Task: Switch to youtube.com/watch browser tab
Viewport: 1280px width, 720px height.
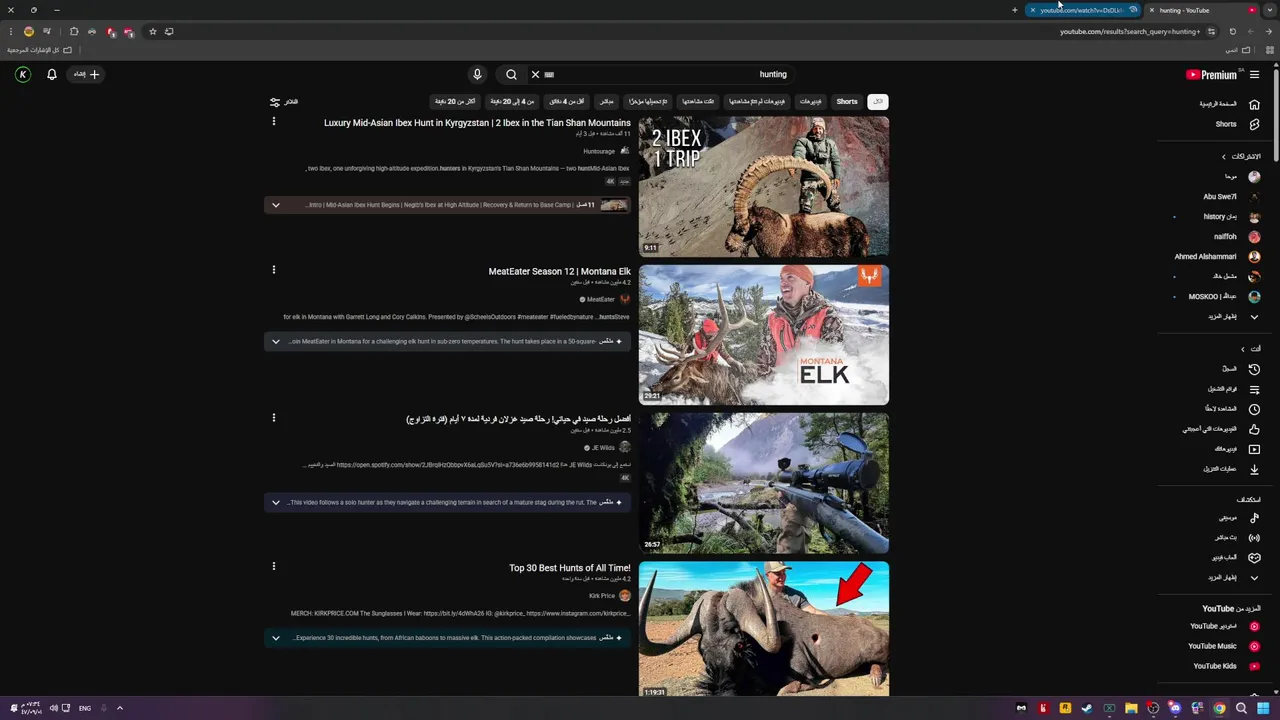Action: tap(1085, 10)
